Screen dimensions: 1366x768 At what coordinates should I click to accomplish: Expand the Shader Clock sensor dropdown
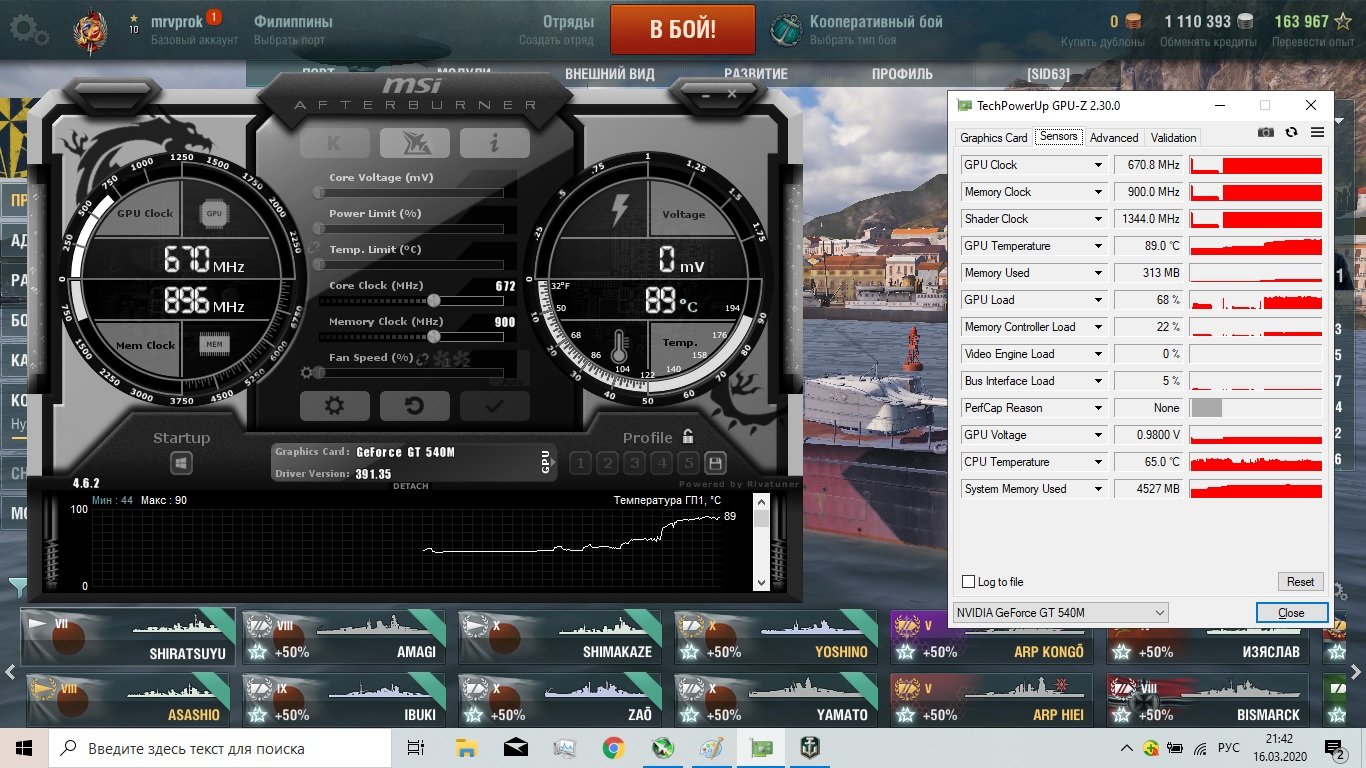click(x=1098, y=219)
